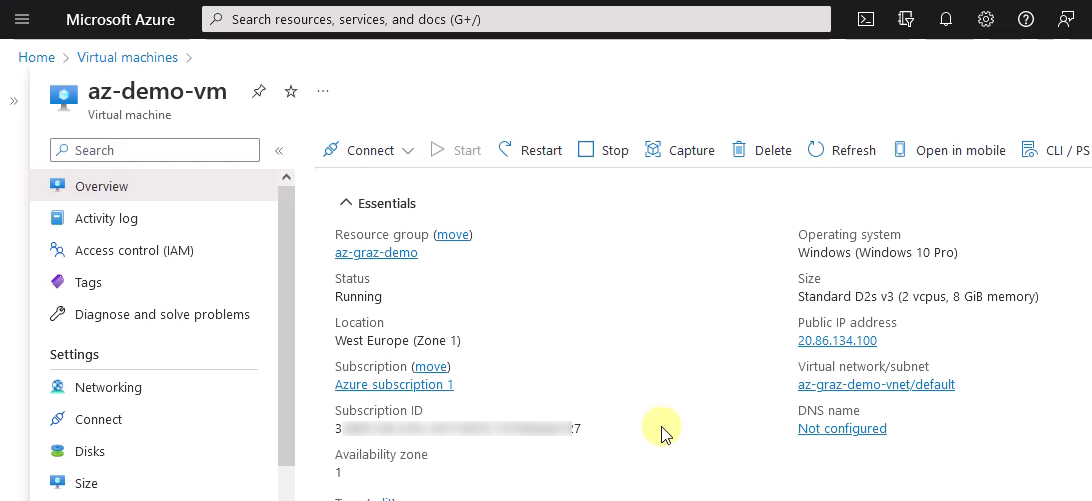Click the Size icon in the sidebar
This screenshot has height=501, width=1092.
click(x=57, y=482)
